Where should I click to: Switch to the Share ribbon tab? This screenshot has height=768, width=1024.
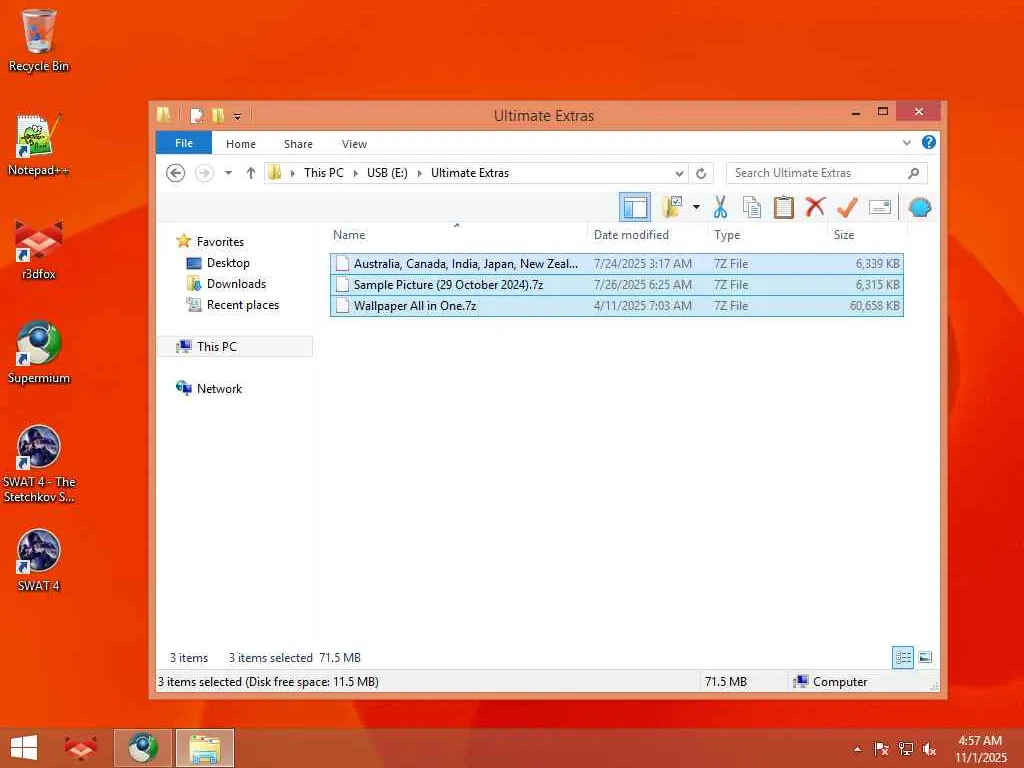coord(298,144)
